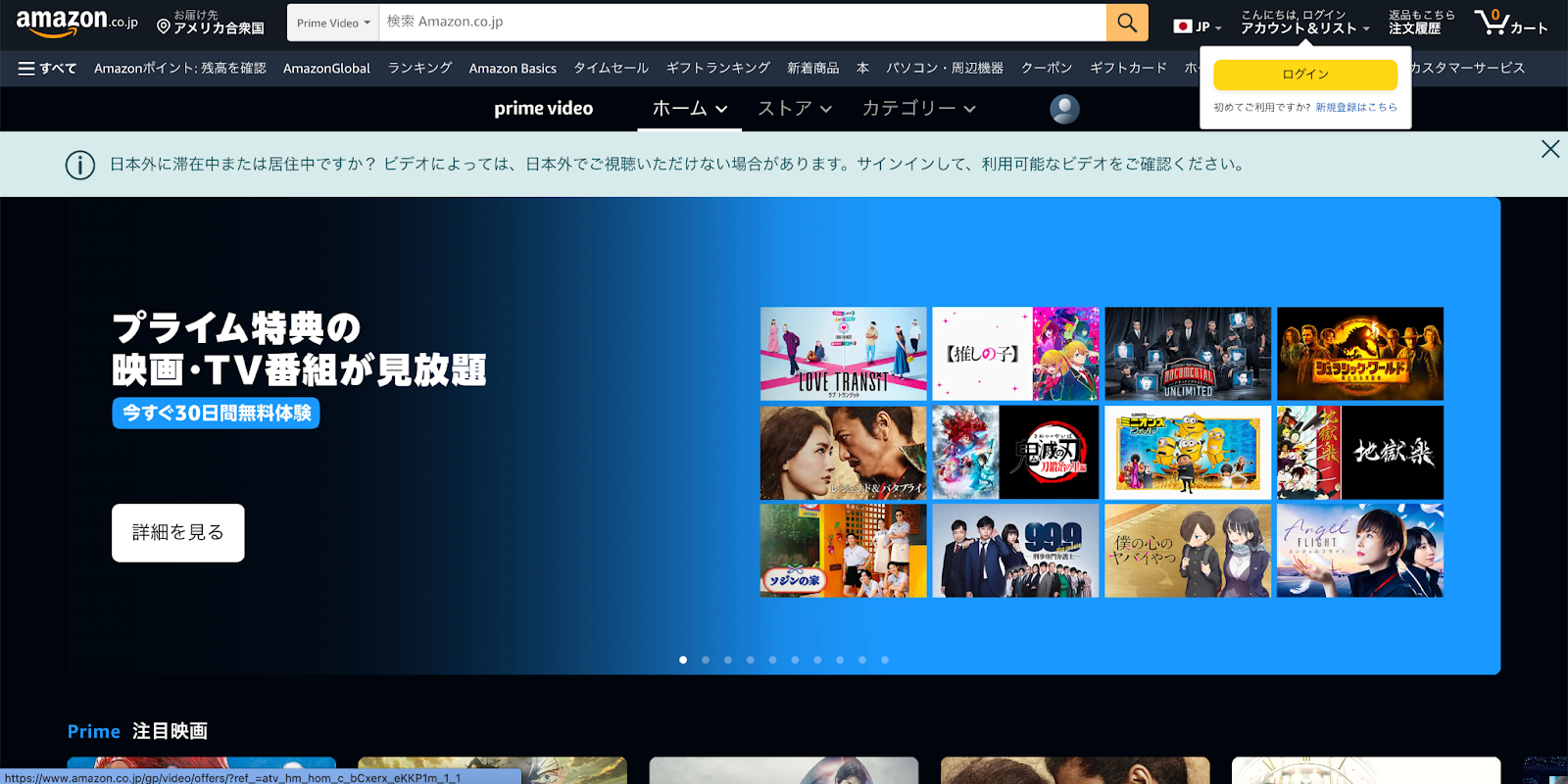The width and height of the screenshot is (1568, 784).
Task: Open タイムセール in the nav bar
Action: [x=611, y=69]
